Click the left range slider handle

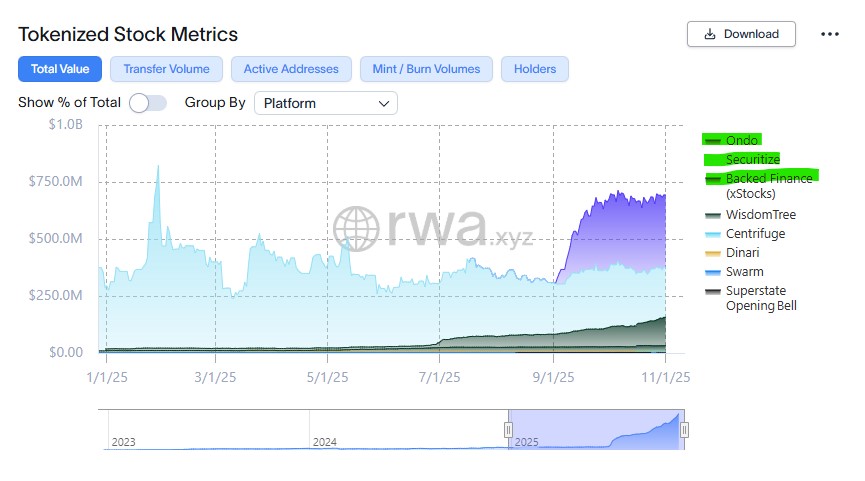pos(508,430)
